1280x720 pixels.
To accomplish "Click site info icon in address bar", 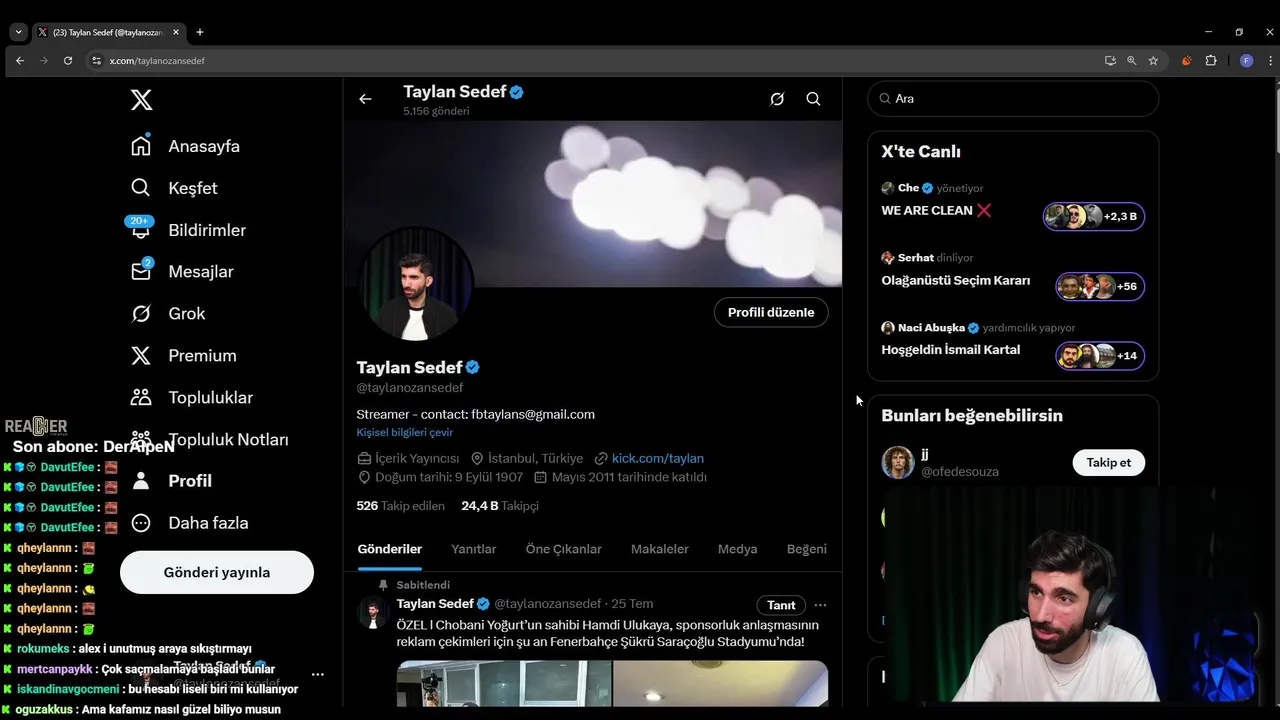I will click(x=96, y=61).
